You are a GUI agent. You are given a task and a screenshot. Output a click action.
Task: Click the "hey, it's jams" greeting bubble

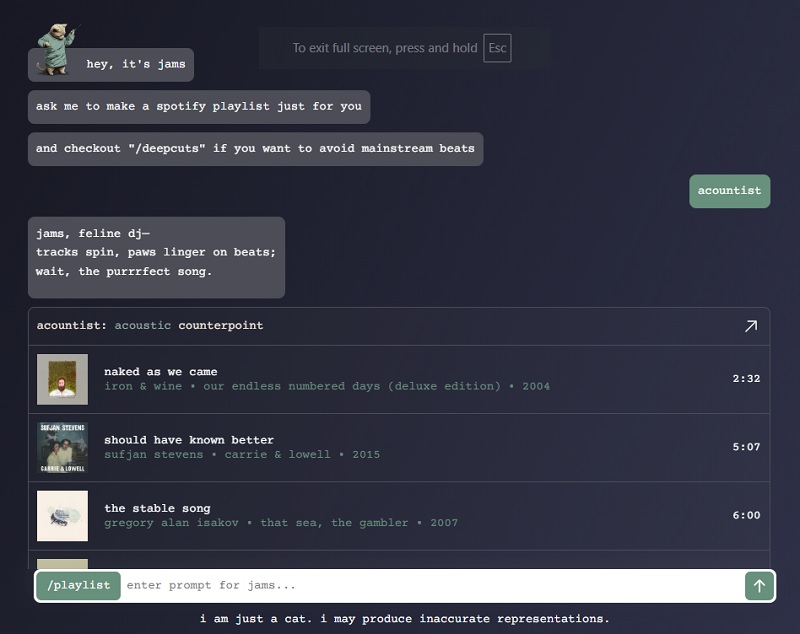point(135,65)
